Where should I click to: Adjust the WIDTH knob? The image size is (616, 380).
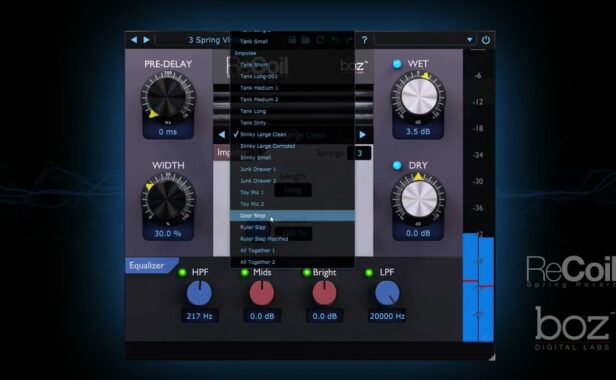point(168,198)
